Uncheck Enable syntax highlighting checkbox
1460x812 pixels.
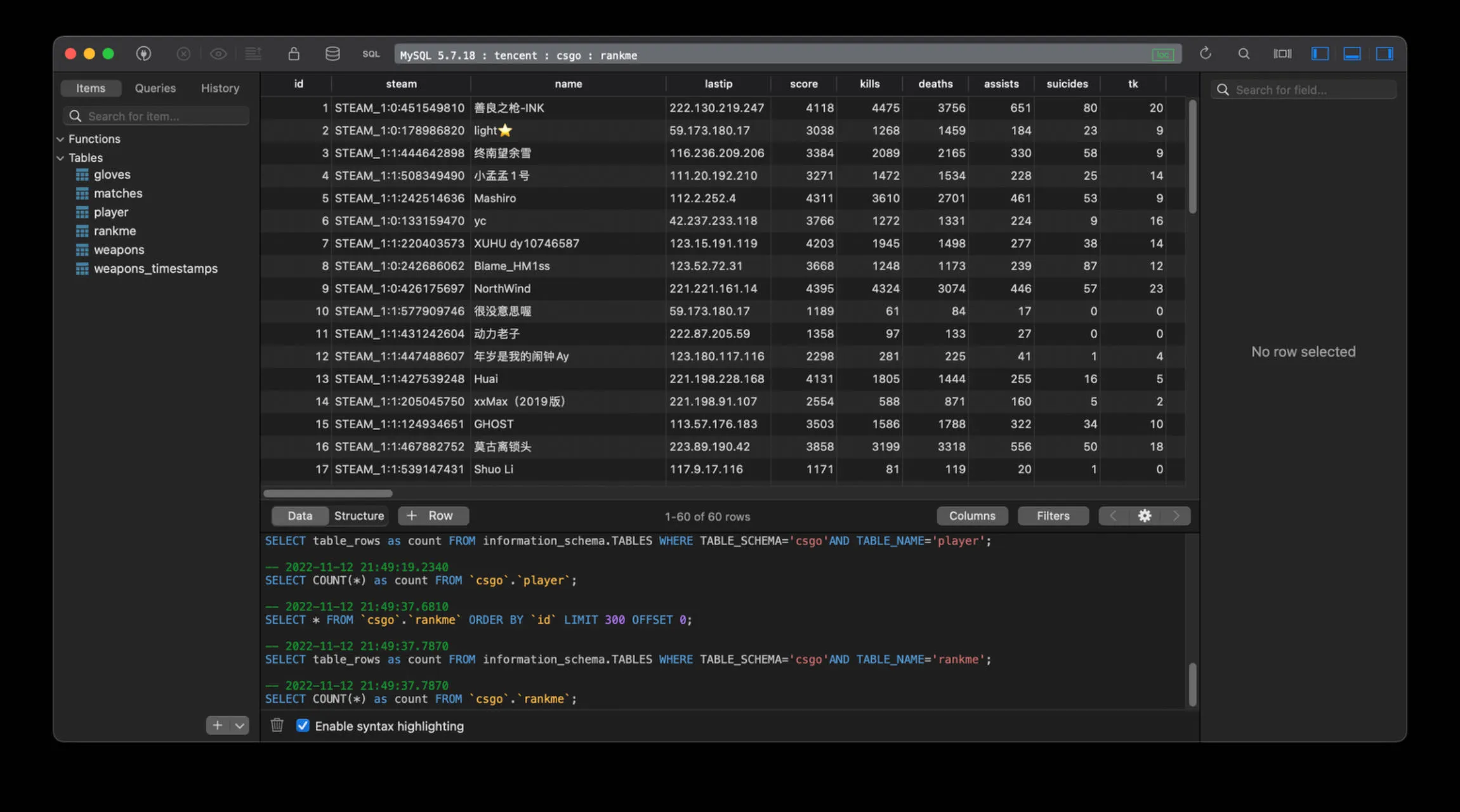tap(303, 726)
